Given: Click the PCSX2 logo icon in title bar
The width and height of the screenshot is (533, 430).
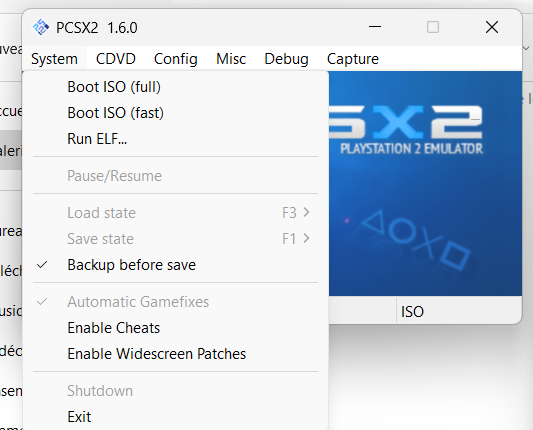Looking at the screenshot, I should click(41, 27).
